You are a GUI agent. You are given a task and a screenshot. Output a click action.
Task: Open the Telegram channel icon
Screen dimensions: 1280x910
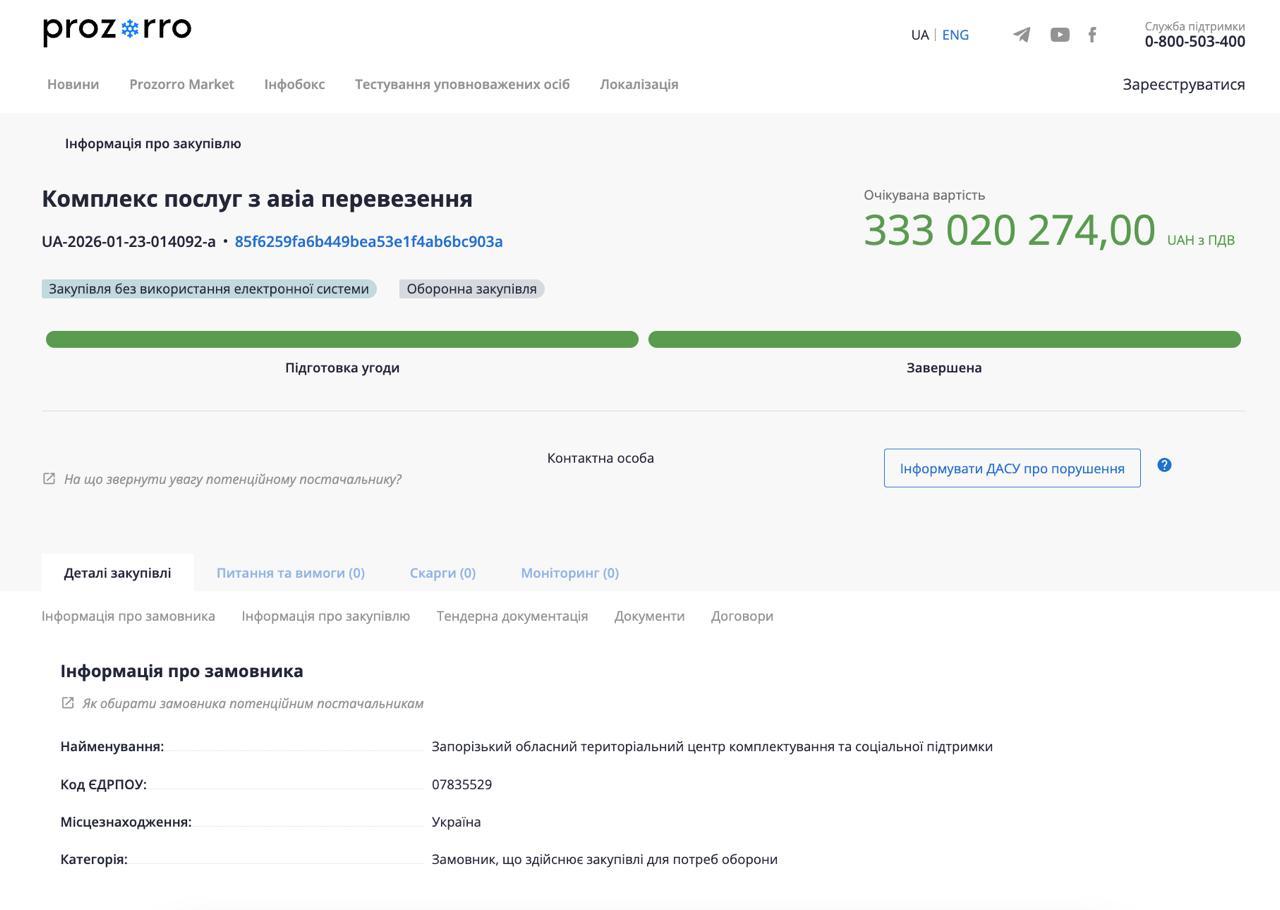1021,35
